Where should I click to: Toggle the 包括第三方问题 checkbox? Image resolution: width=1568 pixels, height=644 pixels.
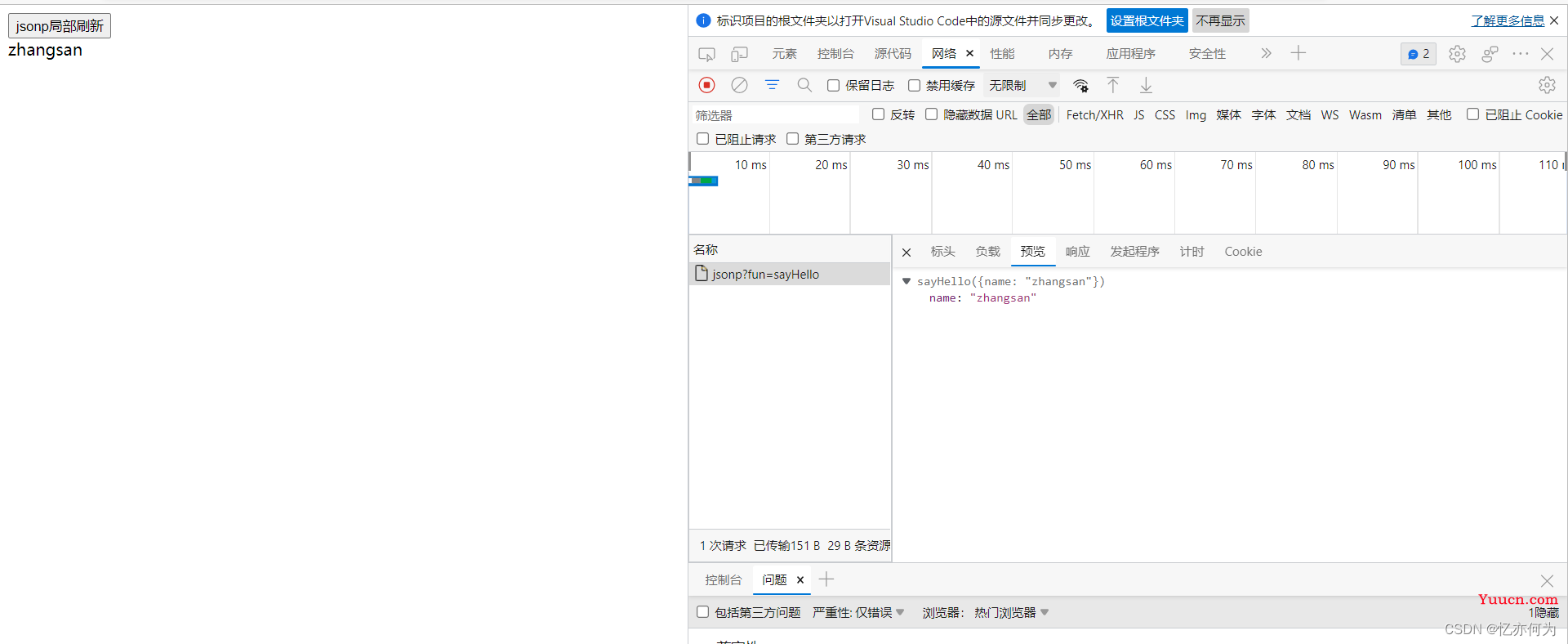tap(702, 611)
